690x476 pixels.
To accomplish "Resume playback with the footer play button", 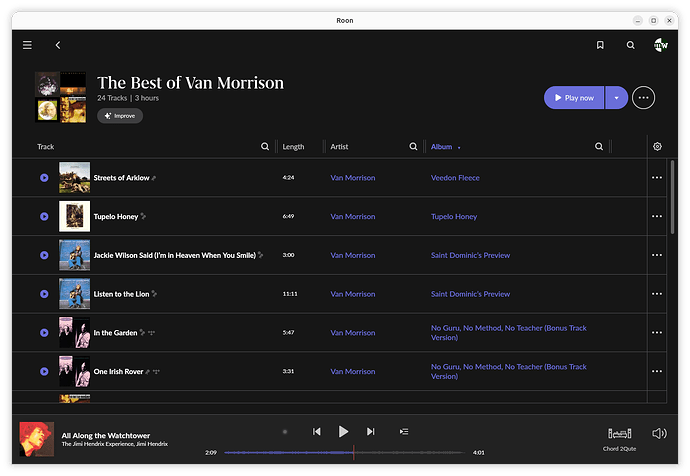I will click(x=343, y=432).
